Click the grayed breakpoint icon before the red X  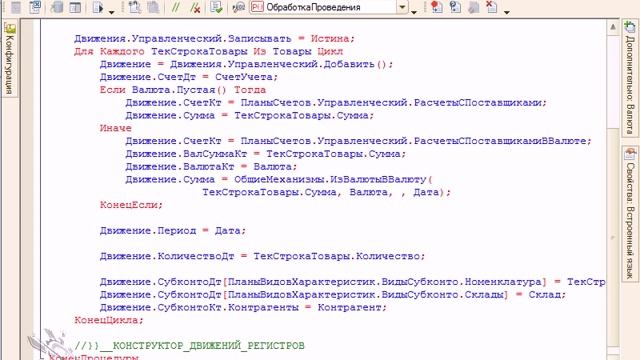[x=473, y=7]
